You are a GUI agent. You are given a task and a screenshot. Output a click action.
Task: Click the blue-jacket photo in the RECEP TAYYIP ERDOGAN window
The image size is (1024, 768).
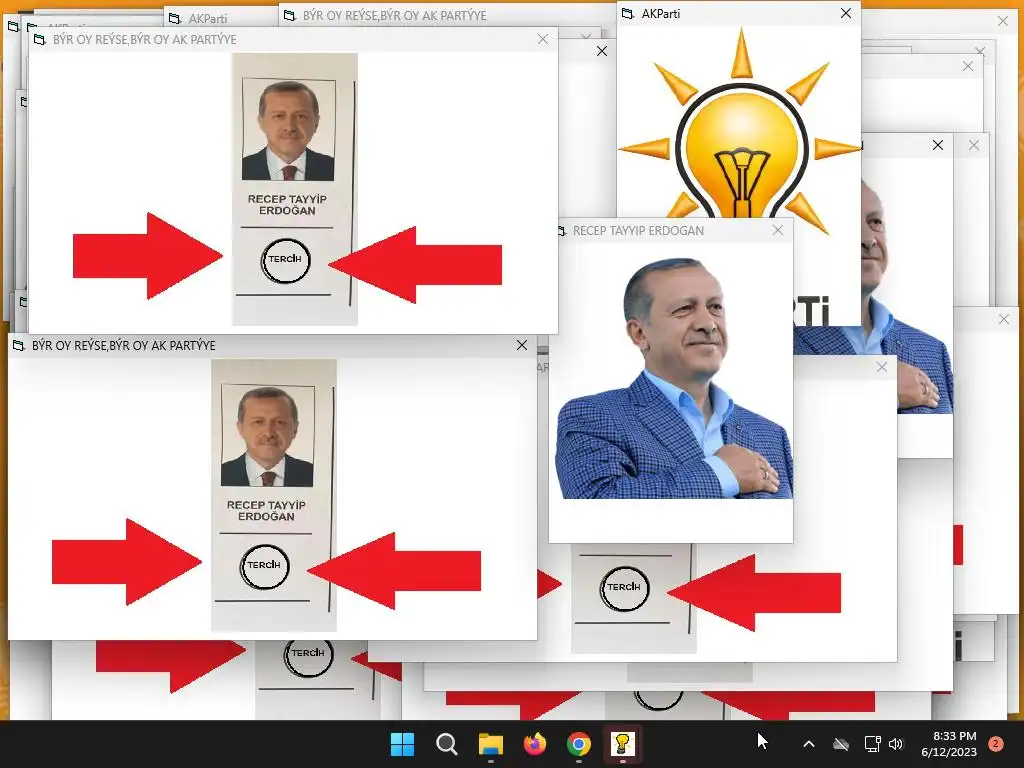point(674,378)
